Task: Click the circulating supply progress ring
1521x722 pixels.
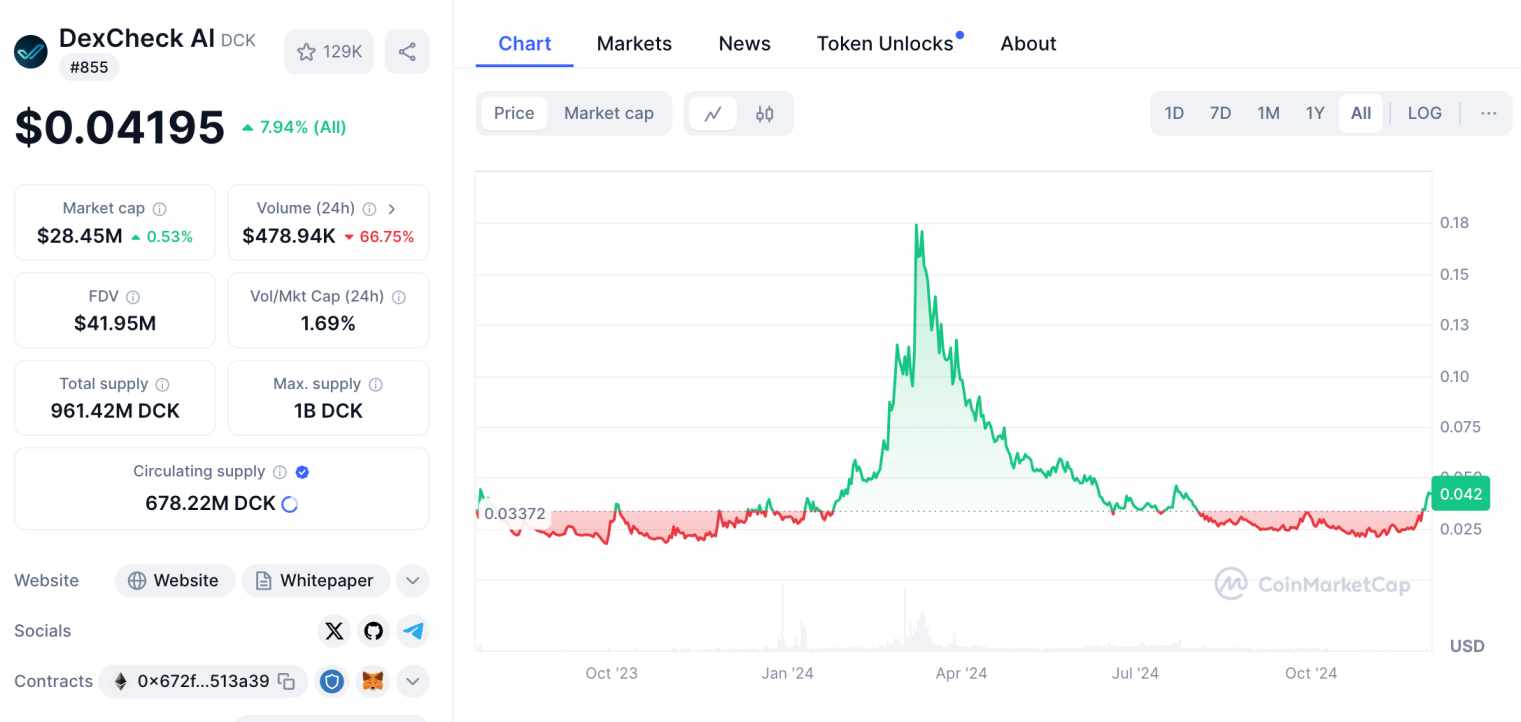Action: point(290,504)
